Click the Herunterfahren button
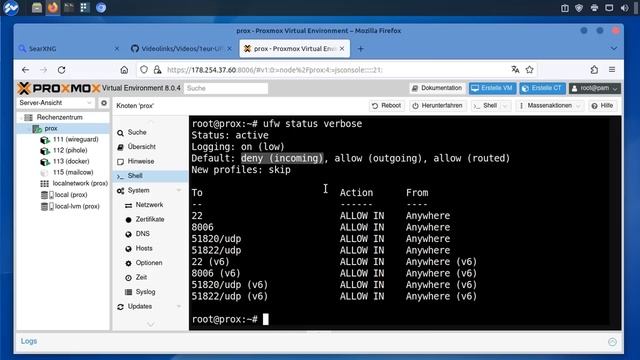 click(x=437, y=106)
